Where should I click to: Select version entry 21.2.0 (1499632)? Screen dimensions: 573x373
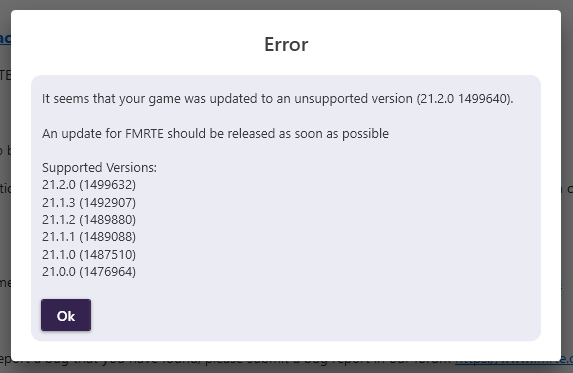pos(89,185)
